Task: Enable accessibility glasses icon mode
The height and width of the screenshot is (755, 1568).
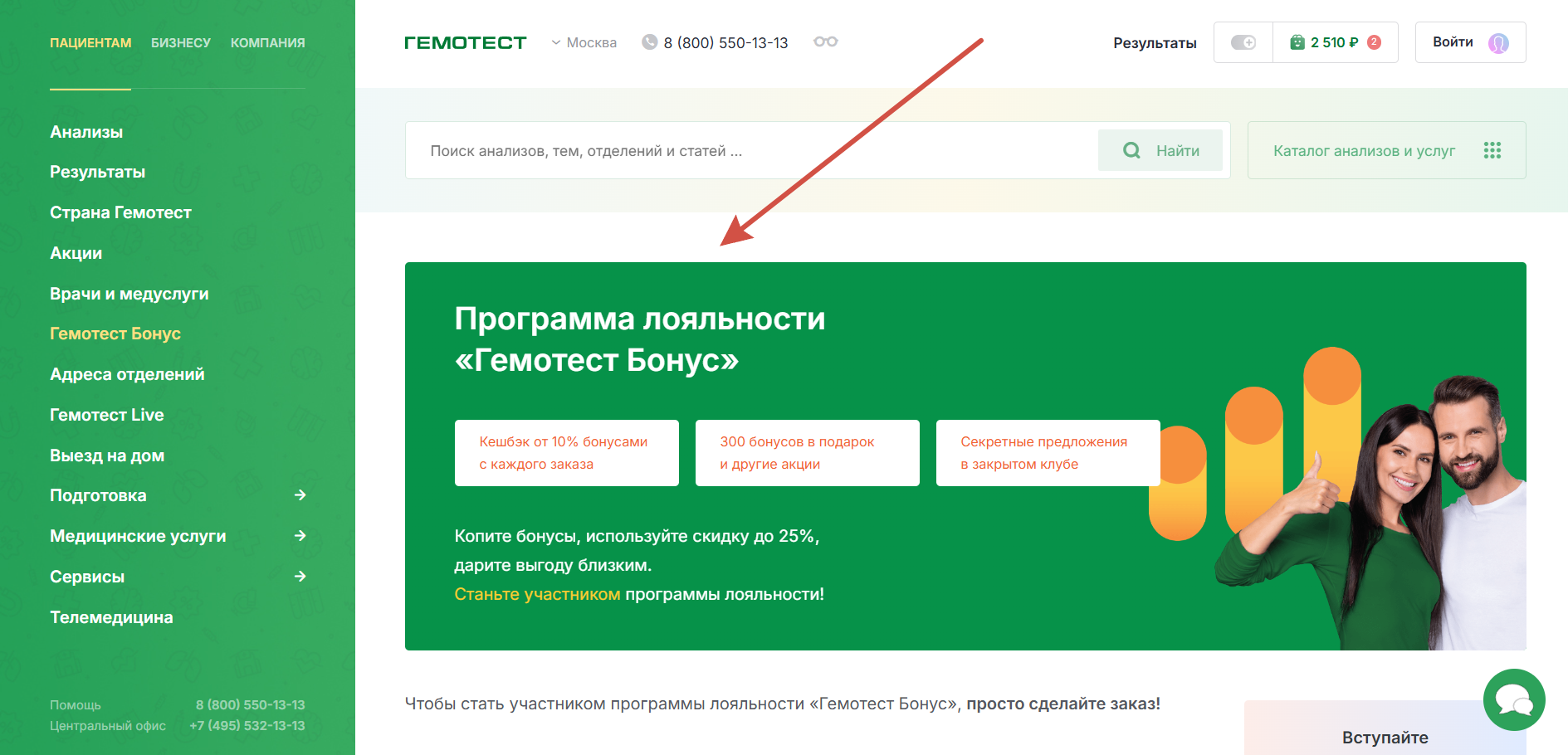Action: coord(825,41)
